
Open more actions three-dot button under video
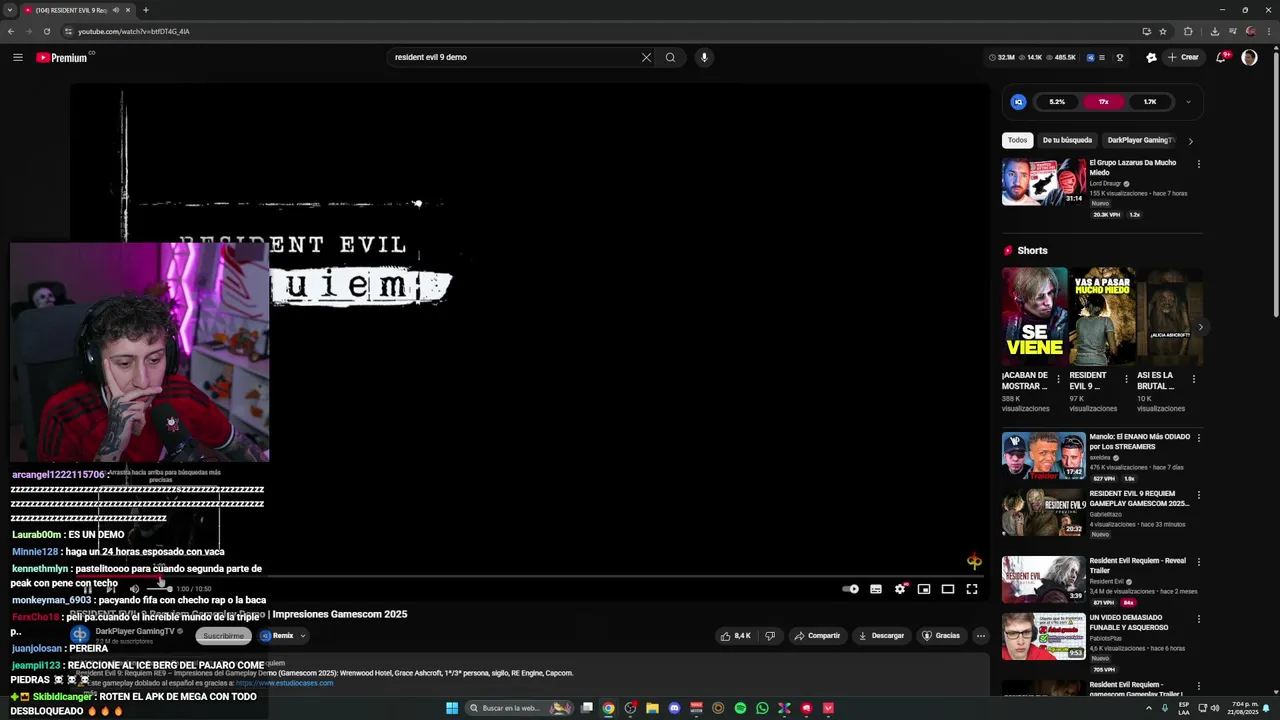(981, 636)
